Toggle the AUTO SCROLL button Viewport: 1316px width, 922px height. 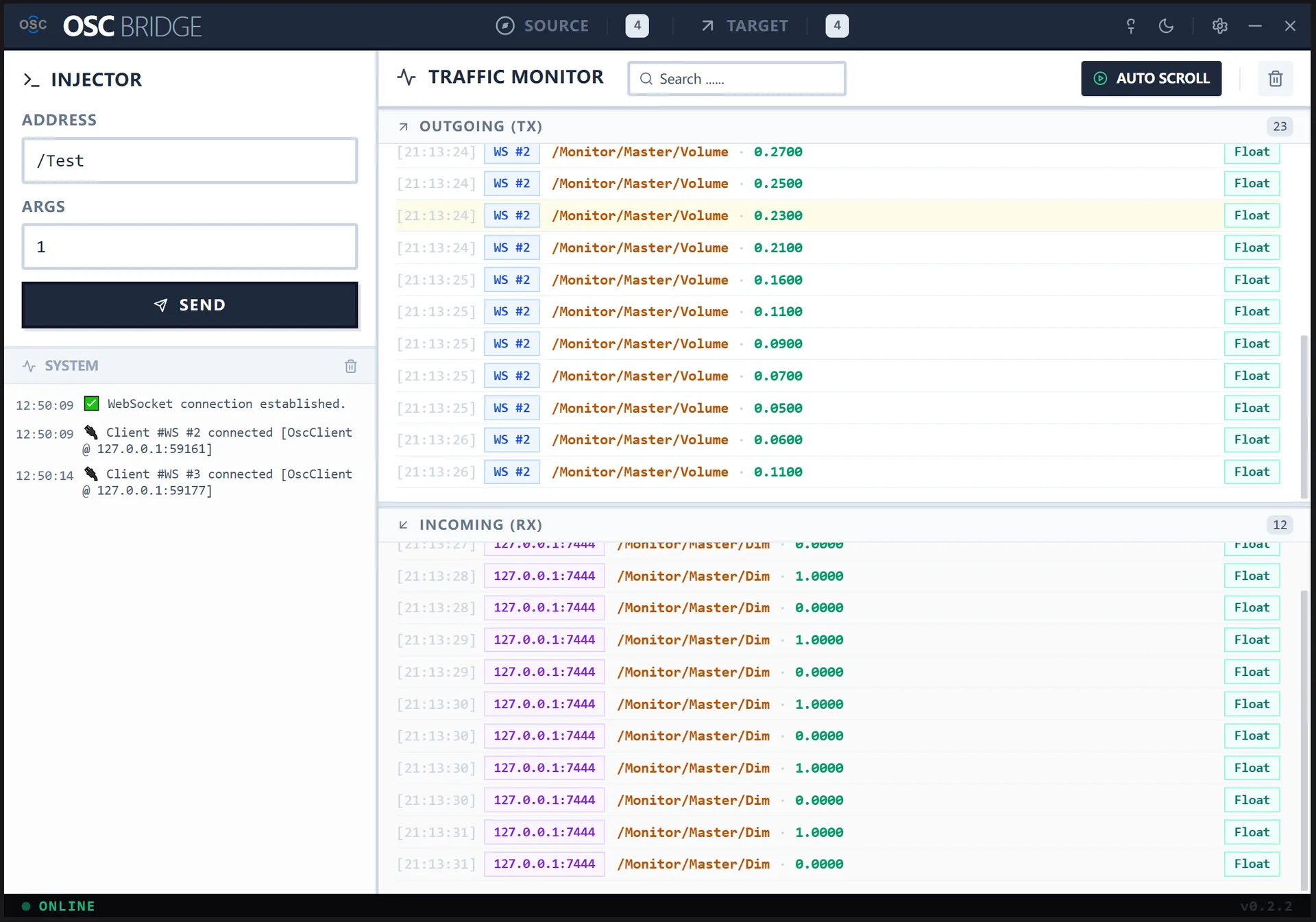point(1151,79)
